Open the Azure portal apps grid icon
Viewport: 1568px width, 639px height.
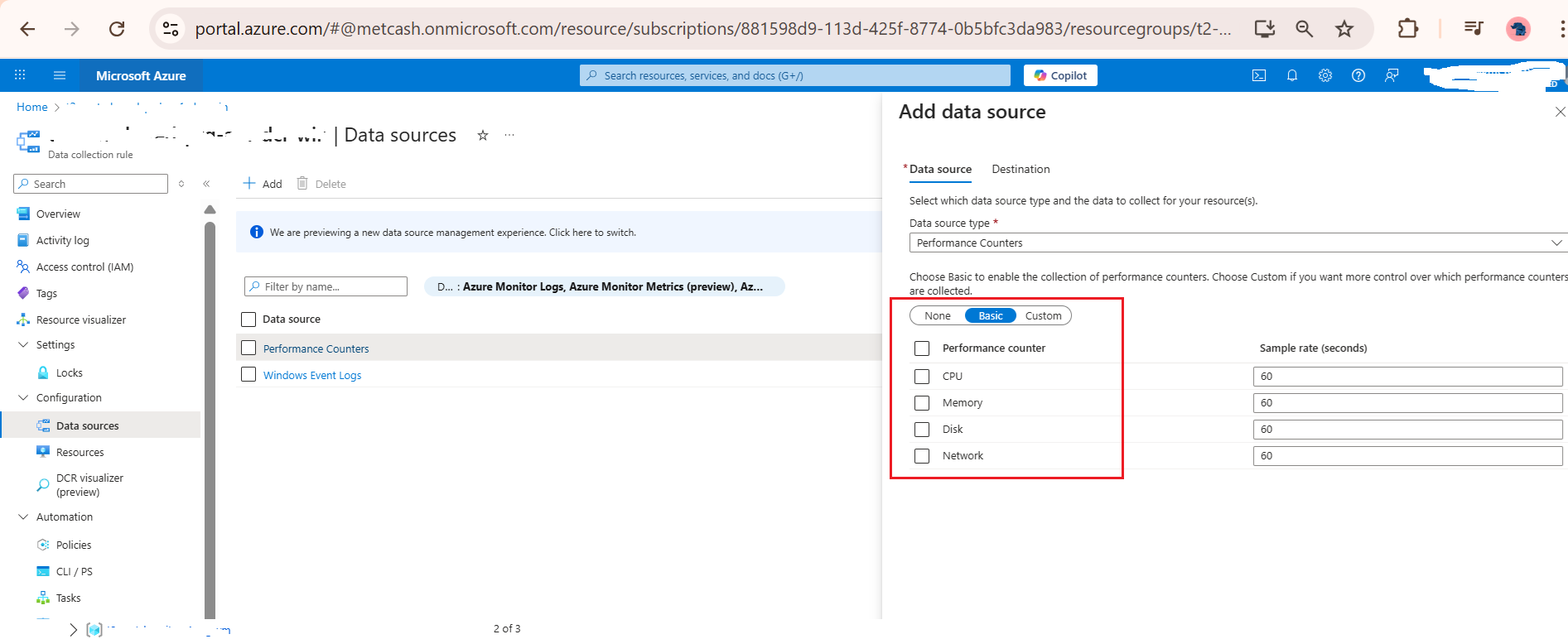click(20, 75)
